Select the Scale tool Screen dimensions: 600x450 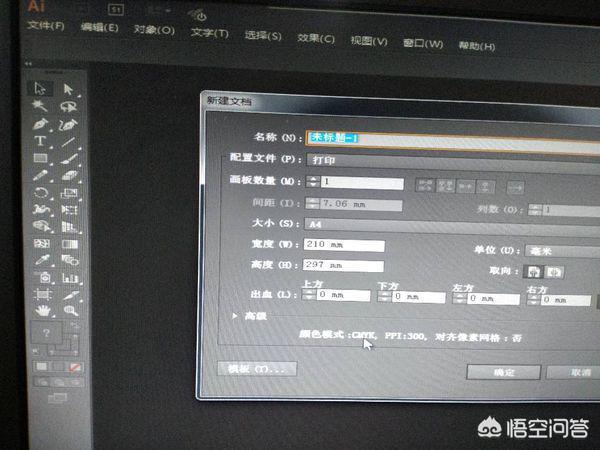click(x=70, y=192)
